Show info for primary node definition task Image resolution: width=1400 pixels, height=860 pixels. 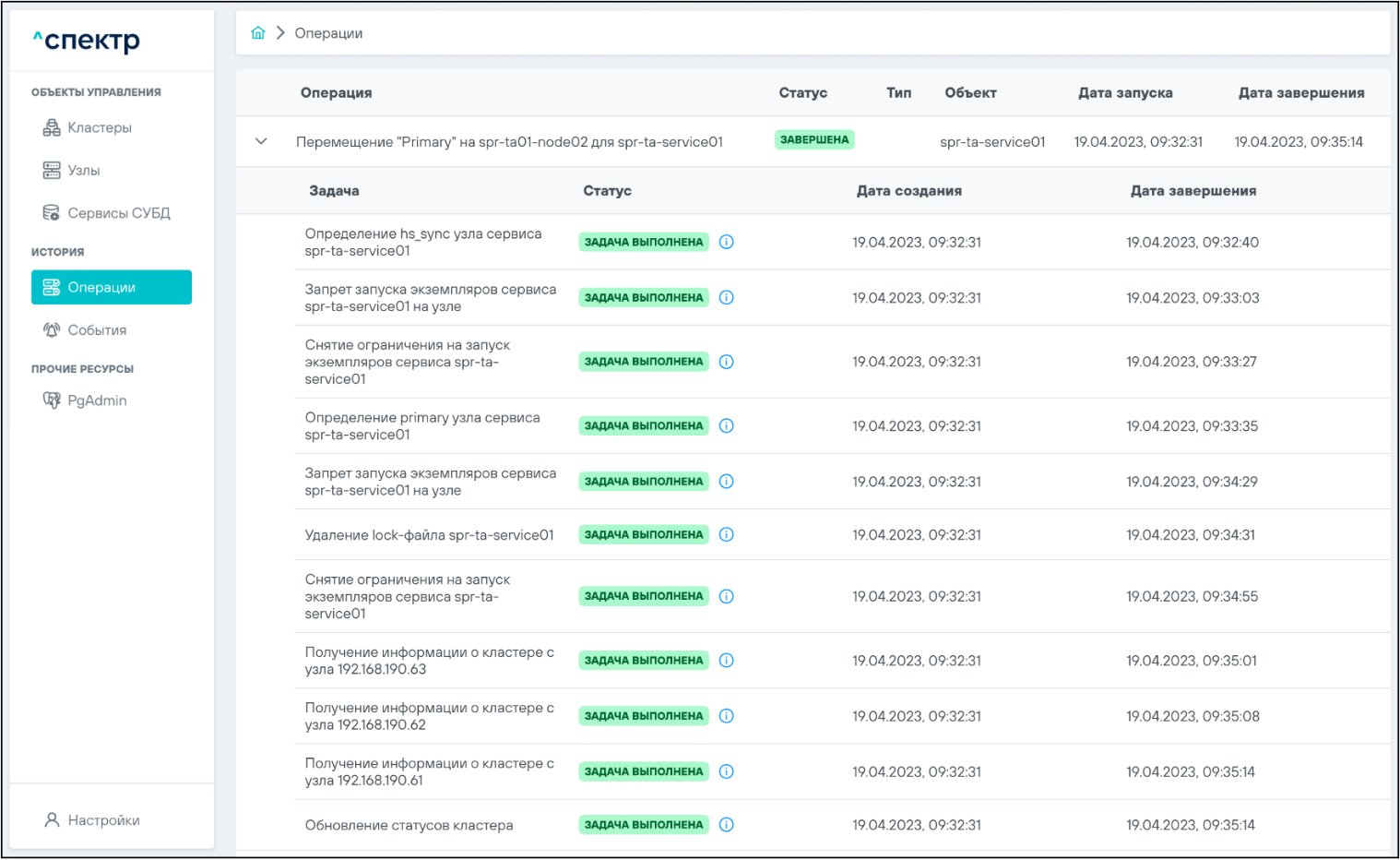727,425
